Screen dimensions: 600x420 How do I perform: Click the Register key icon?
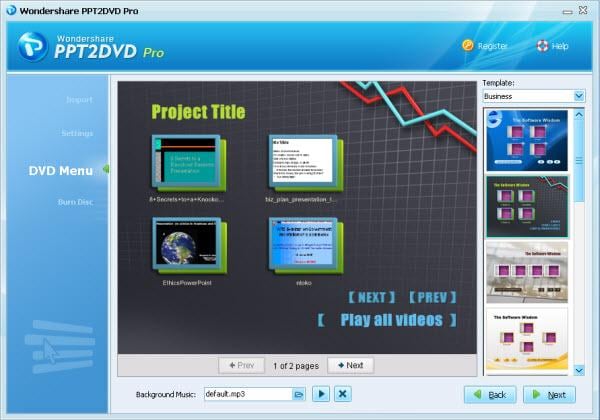[x=468, y=46]
